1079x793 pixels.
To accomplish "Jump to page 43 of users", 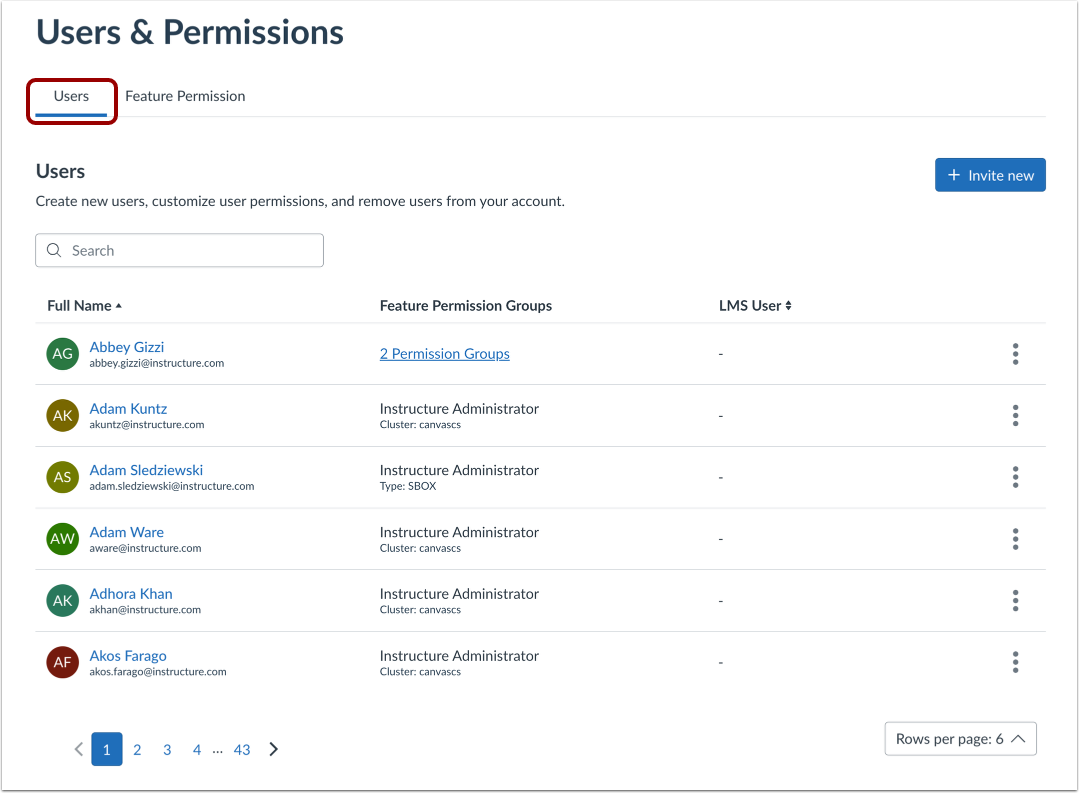I will pos(242,748).
